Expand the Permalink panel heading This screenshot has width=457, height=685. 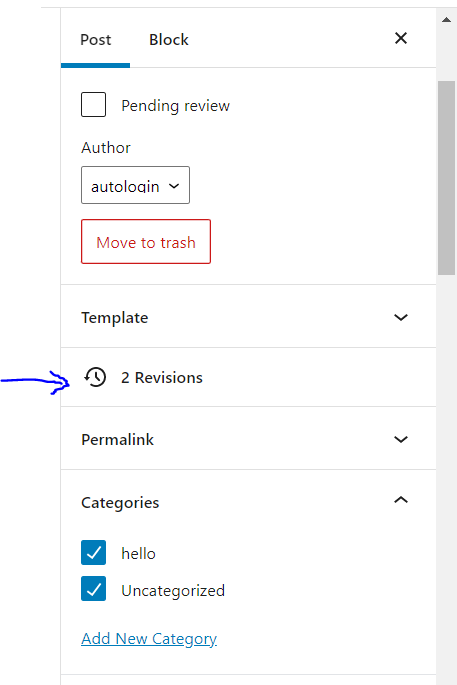248,439
